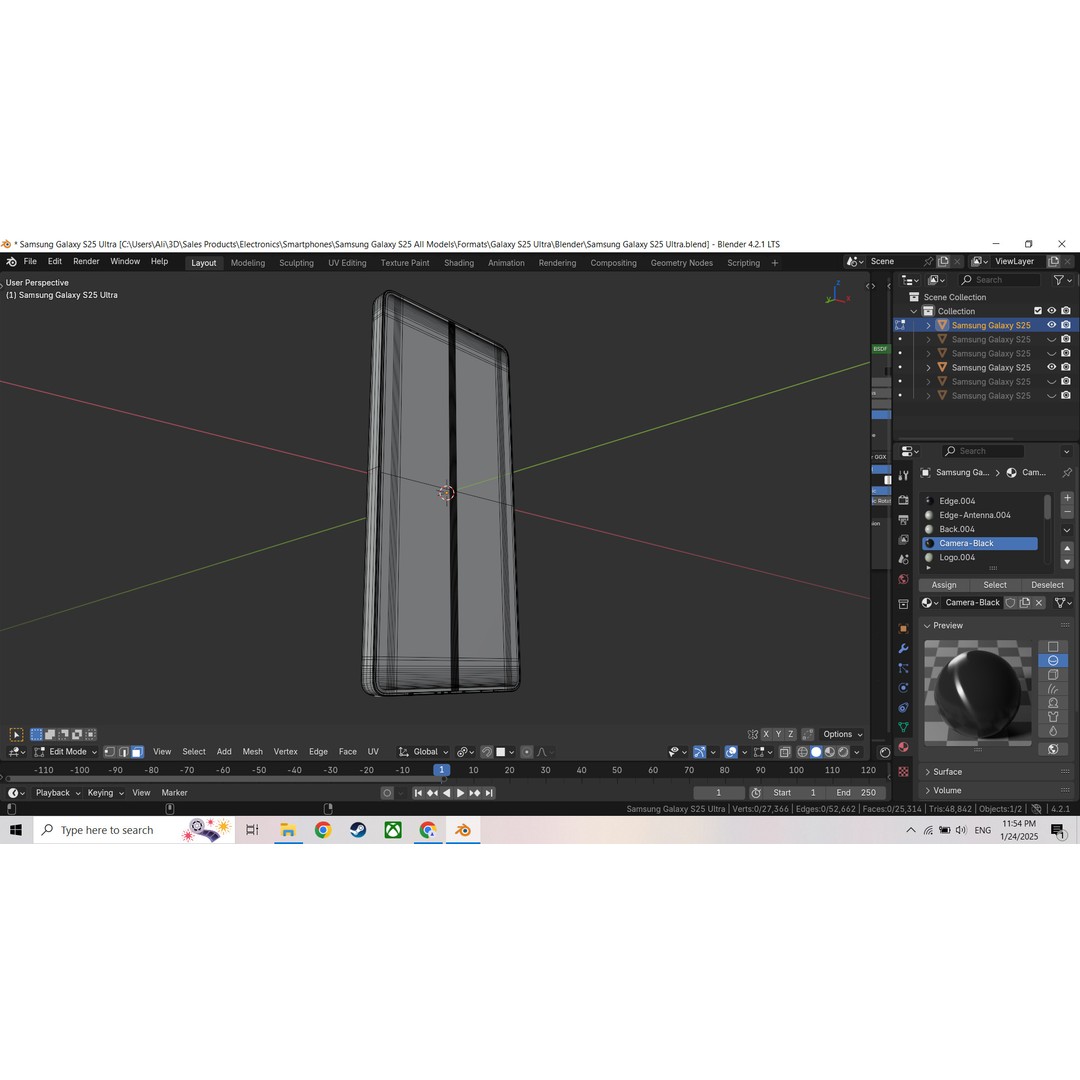Click the Deselect button
This screenshot has width=1080, height=1080.
pos(1047,585)
